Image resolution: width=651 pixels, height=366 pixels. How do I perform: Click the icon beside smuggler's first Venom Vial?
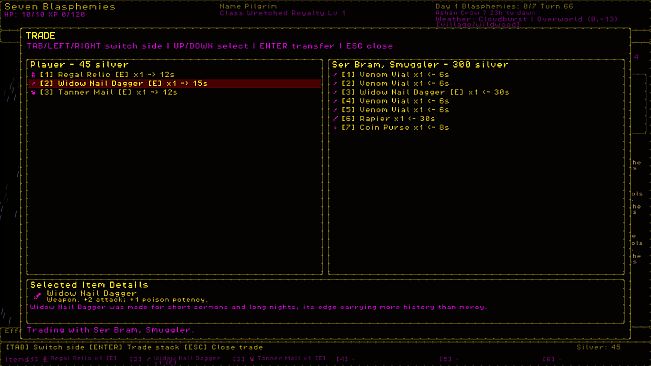point(335,75)
